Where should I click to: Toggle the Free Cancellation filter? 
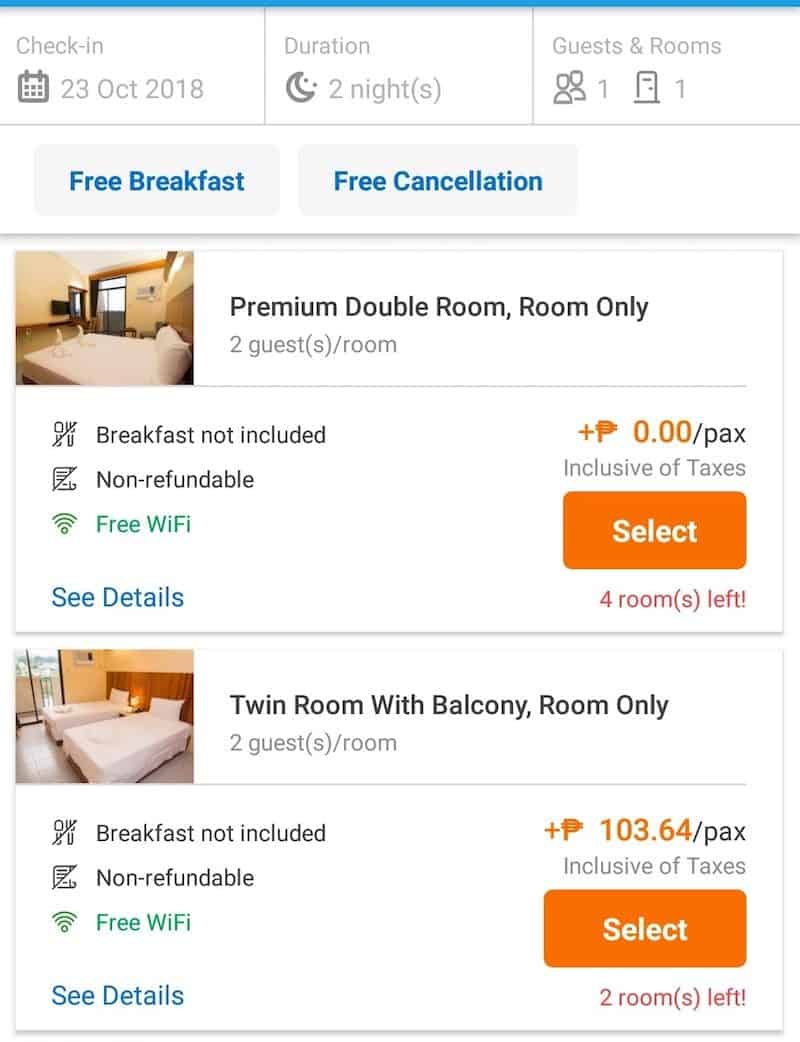point(438,181)
